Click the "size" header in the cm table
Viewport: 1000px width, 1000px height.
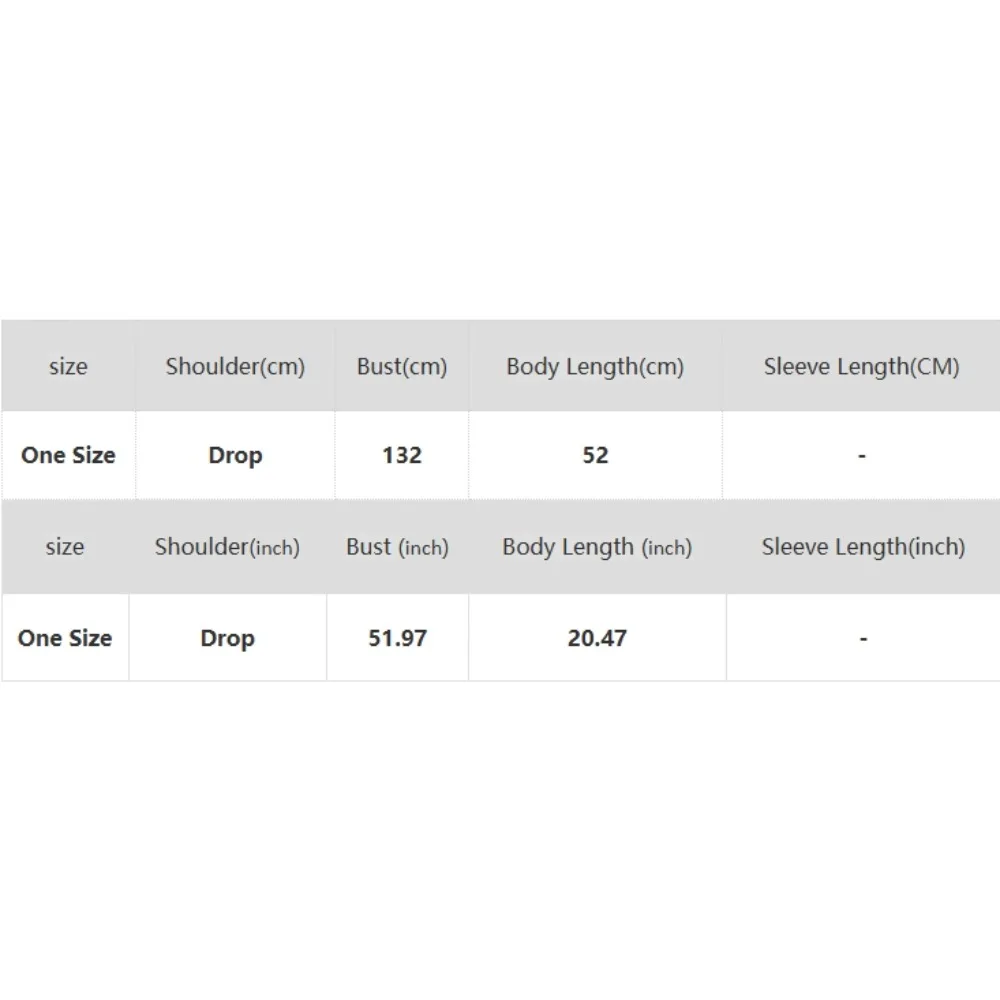coord(68,366)
